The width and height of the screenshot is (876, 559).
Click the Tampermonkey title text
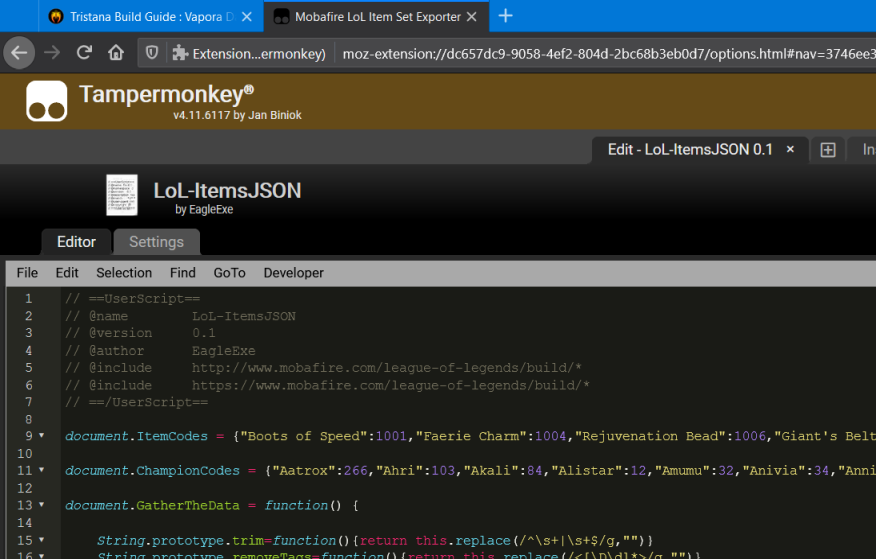click(x=166, y=94)
